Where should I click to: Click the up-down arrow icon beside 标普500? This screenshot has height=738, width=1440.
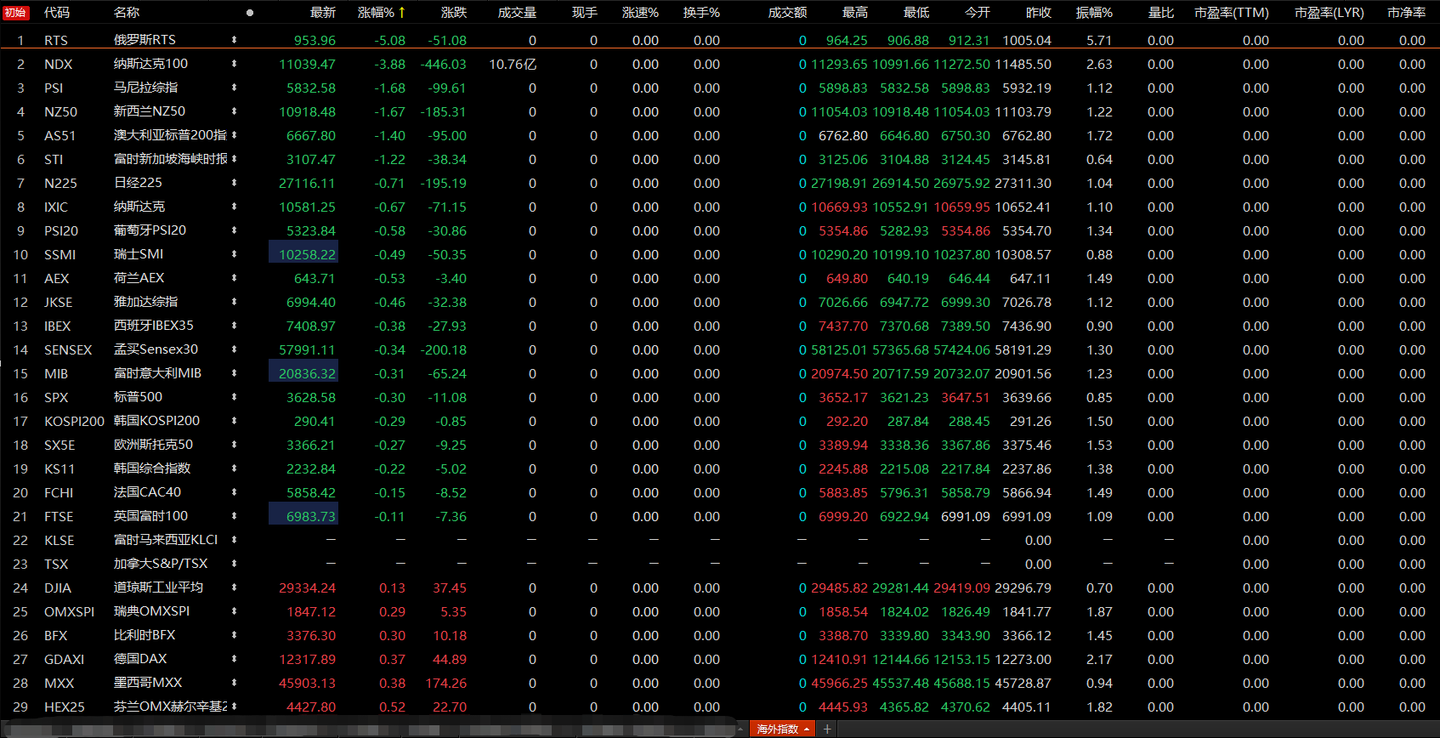pos(234,397)
